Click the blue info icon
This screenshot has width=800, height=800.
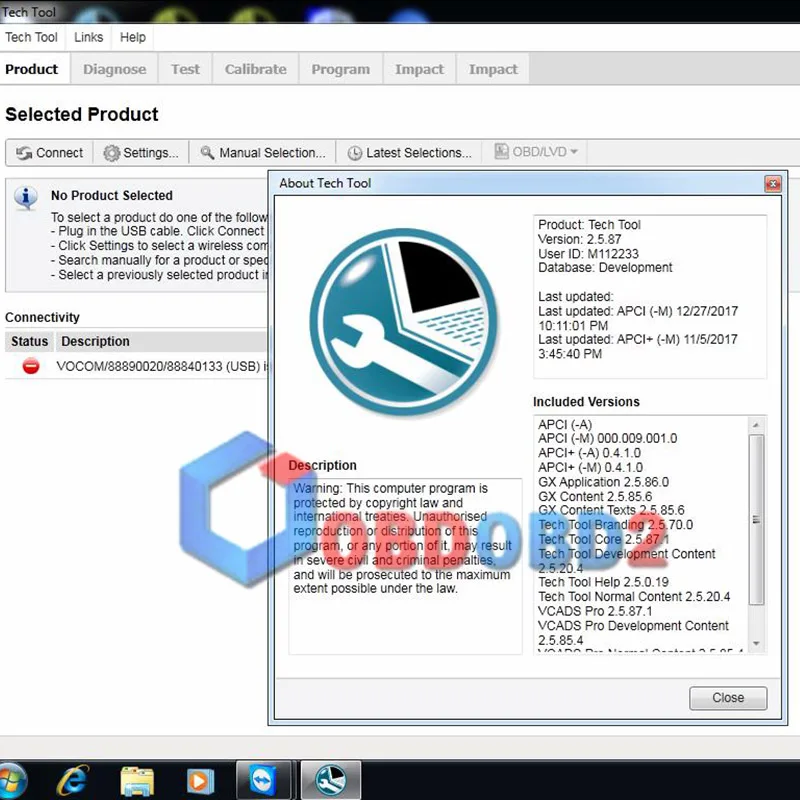[26, 197]
